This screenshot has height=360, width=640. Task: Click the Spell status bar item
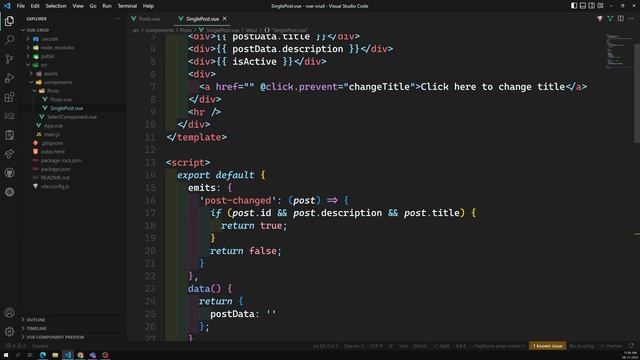click(x=441, y=346)
